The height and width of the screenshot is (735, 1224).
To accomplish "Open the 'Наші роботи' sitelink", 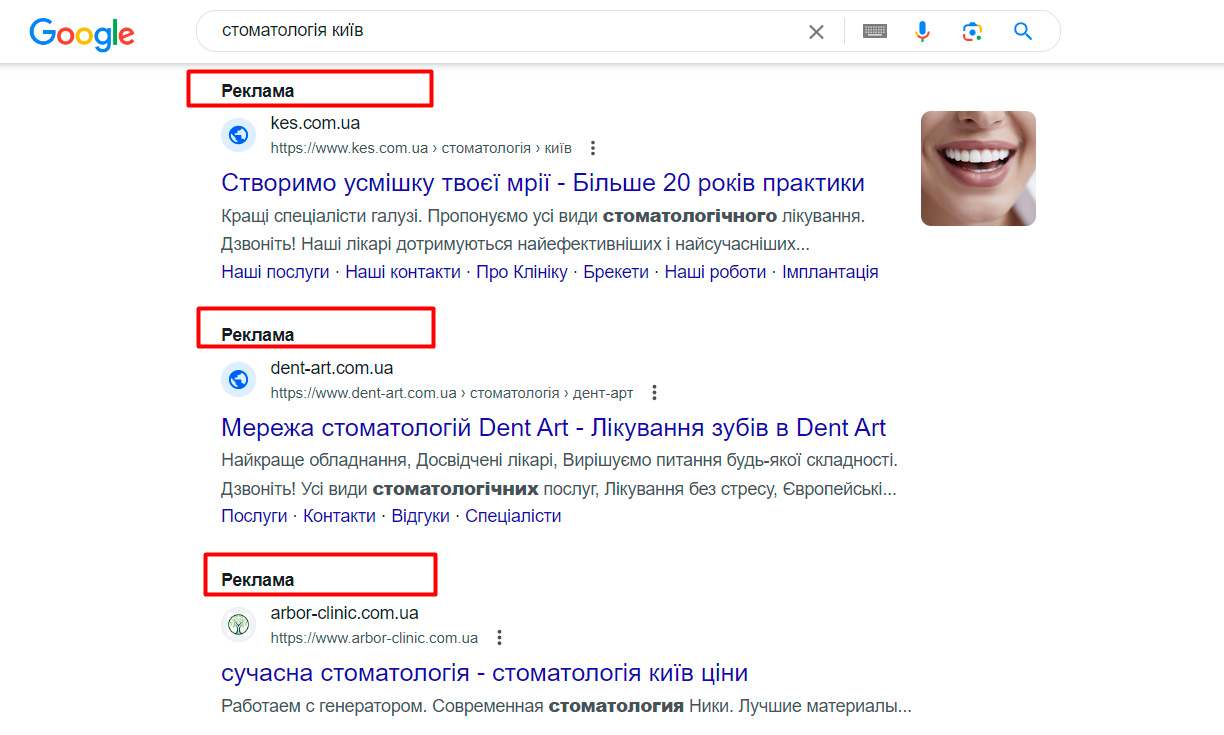I will 715,272.
